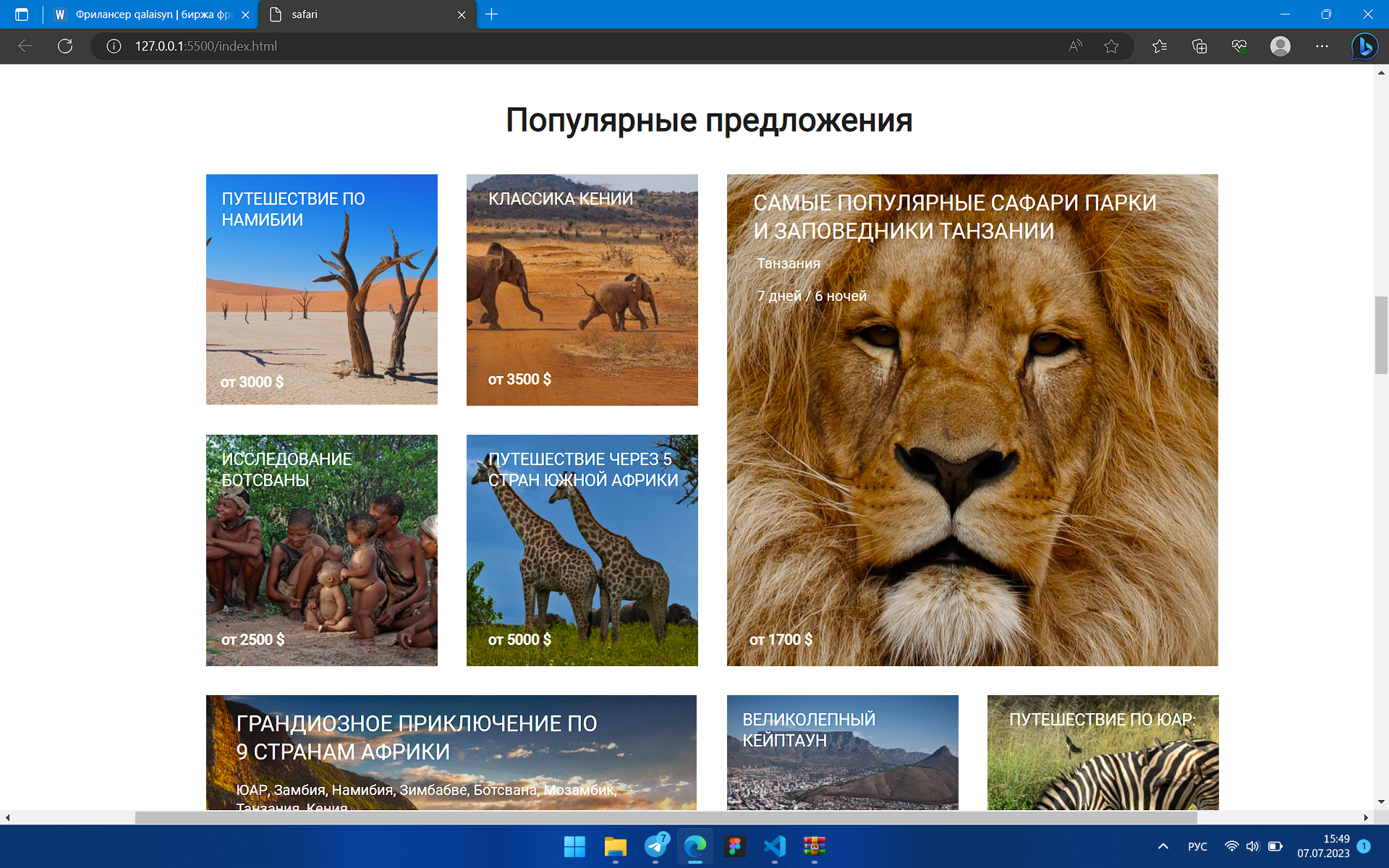Screen dimensions: 1389x868
Task: Open the Классика Кении tour card
Action: (582, 289)
